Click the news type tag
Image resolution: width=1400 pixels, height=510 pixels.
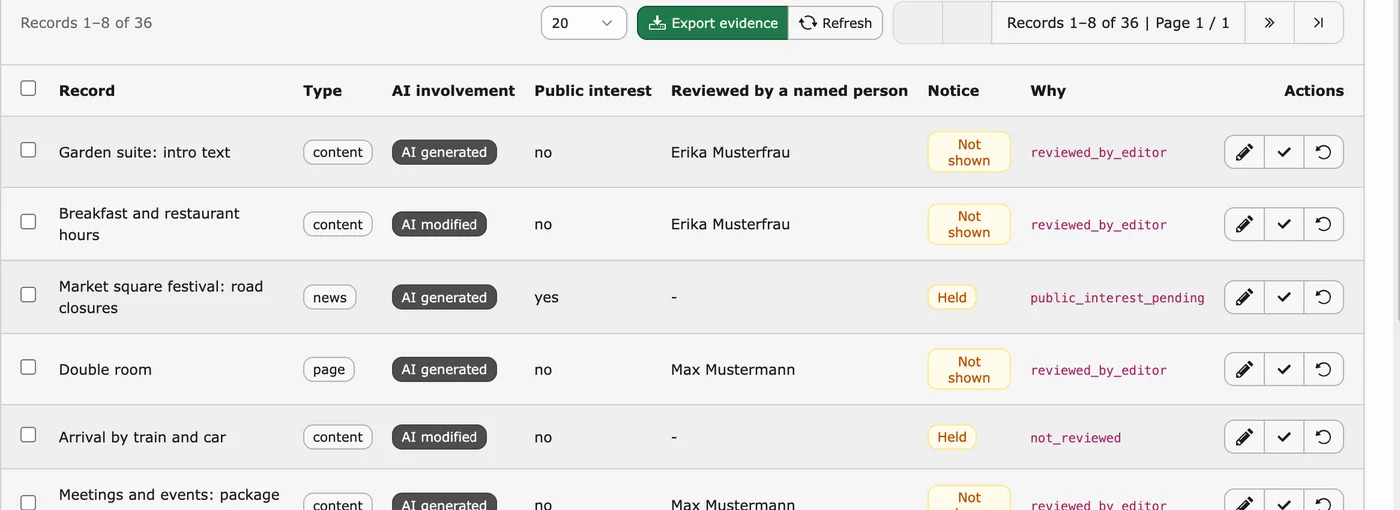click(x=329, y=297)
